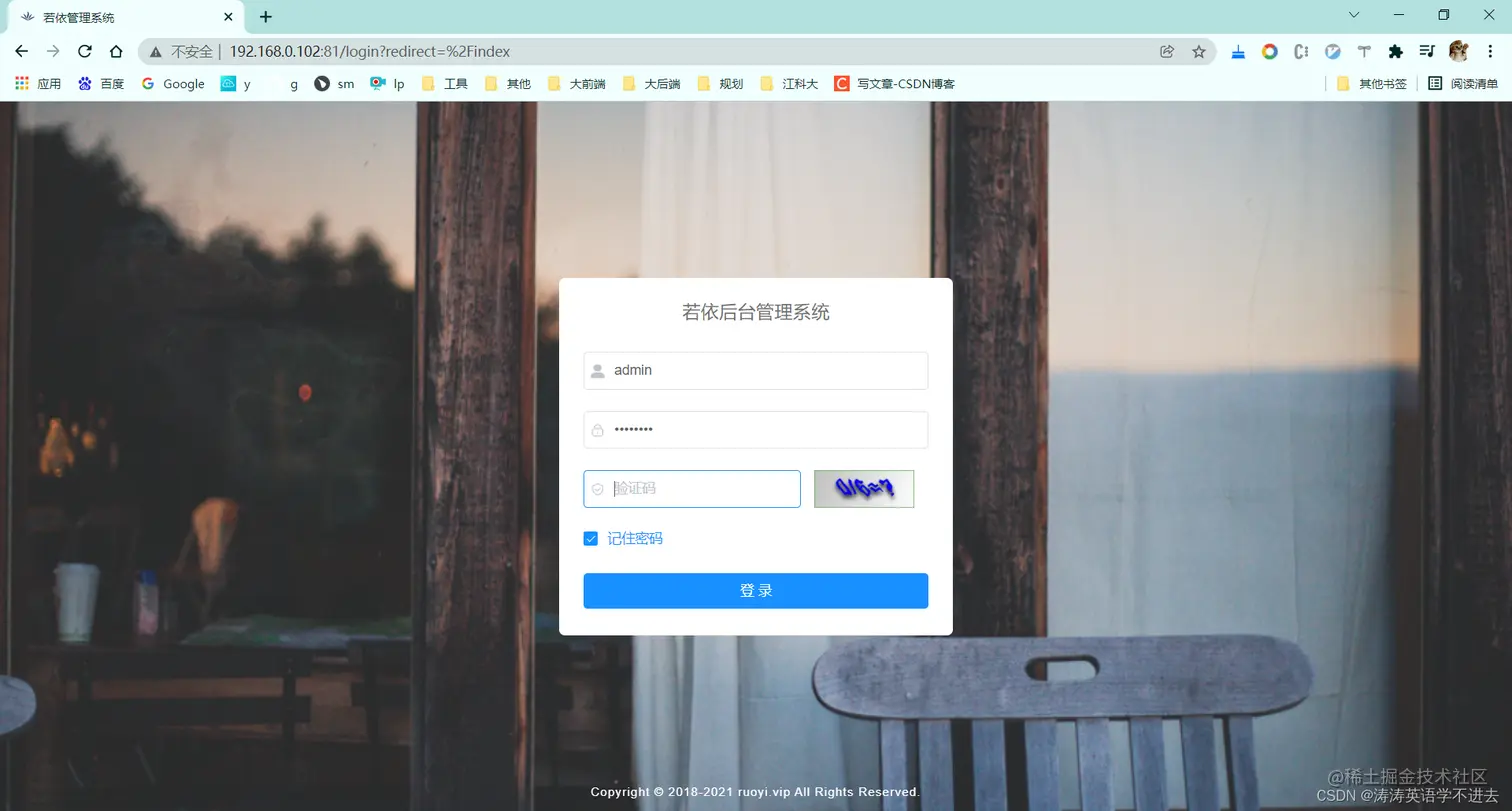Open the 百度 bookmark

point(101,84)
